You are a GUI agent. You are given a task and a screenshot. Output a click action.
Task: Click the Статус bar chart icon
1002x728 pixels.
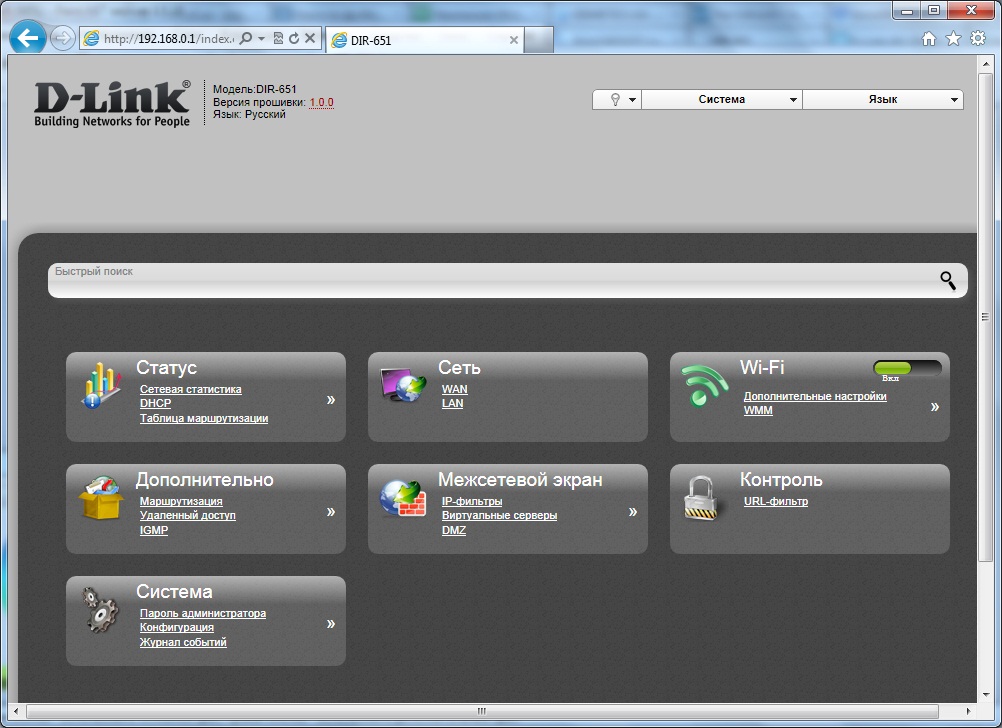click(100, 387)
